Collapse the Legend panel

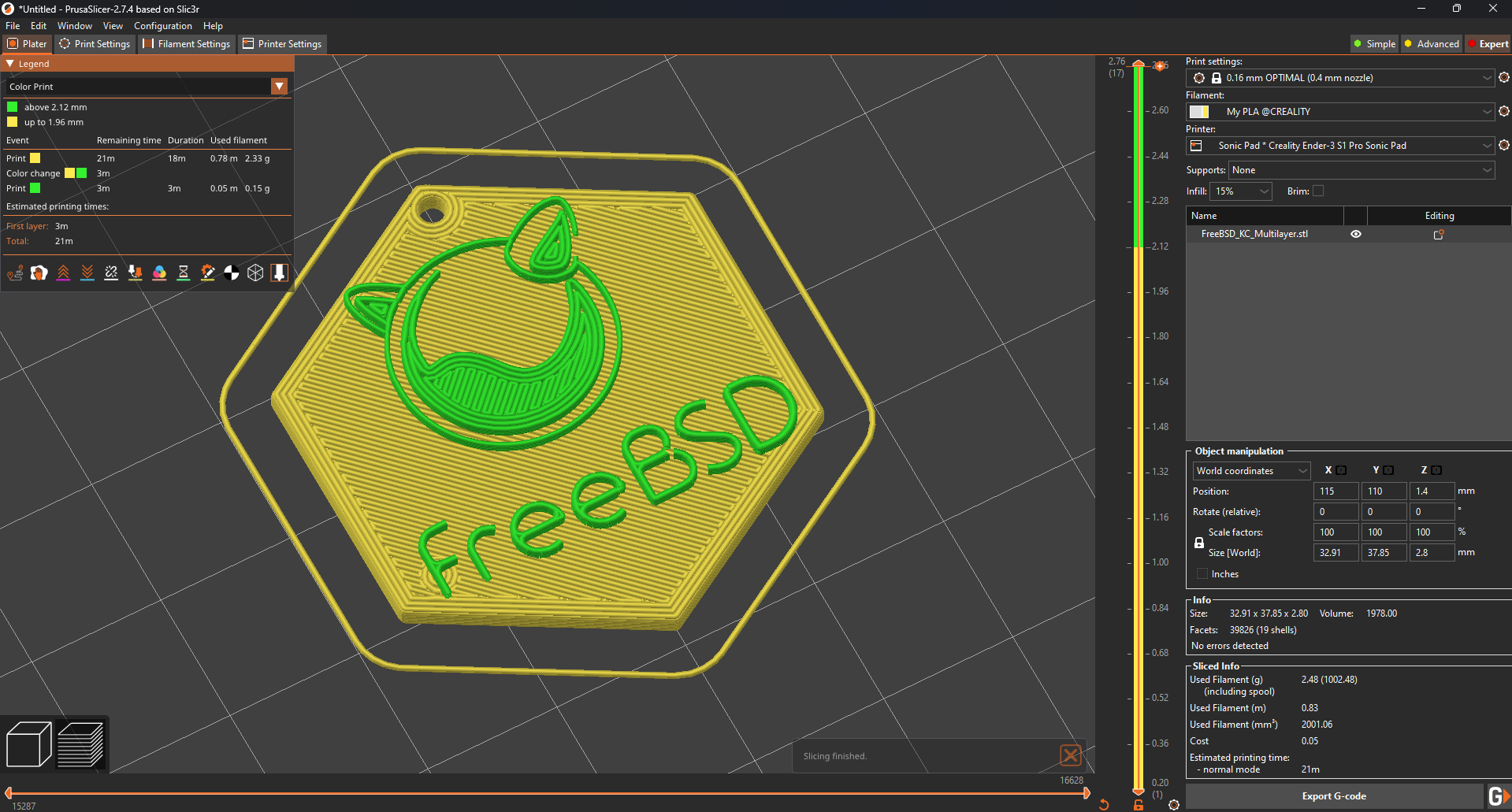point(10,64)
